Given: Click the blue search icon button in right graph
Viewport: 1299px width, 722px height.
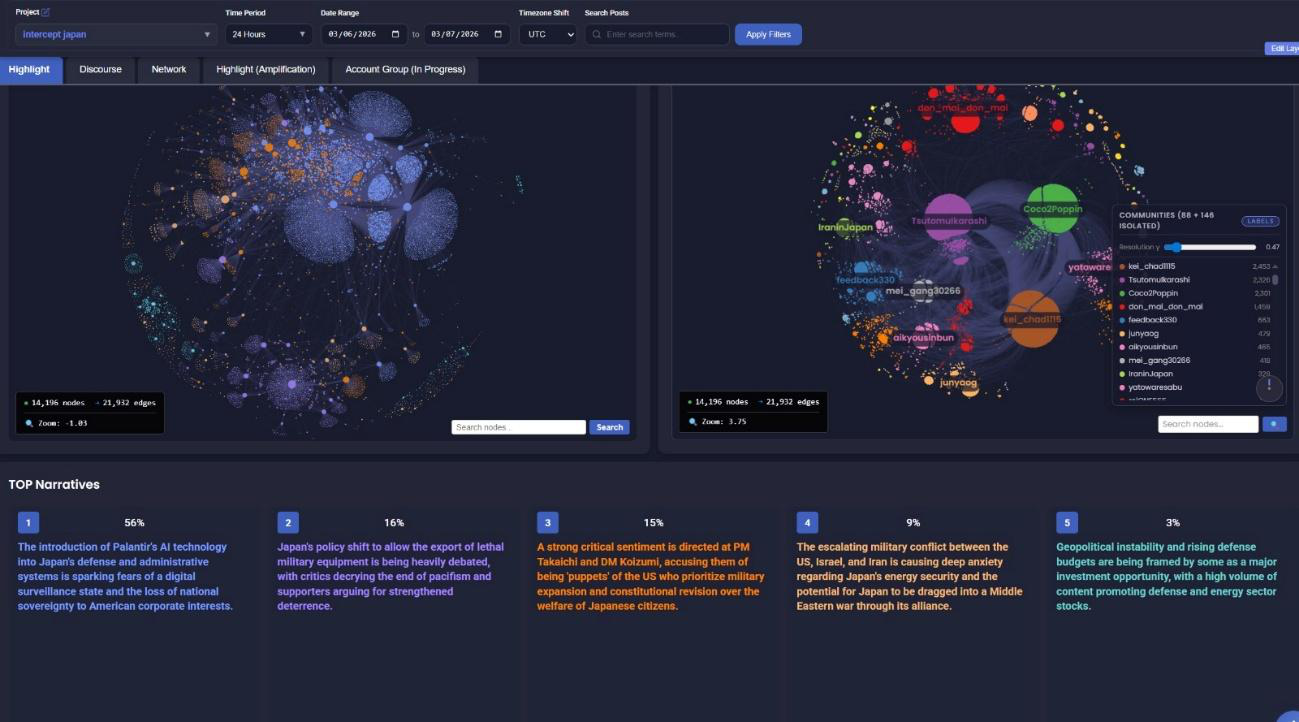Looking at the screenshot, I should tap(1274, 424).
